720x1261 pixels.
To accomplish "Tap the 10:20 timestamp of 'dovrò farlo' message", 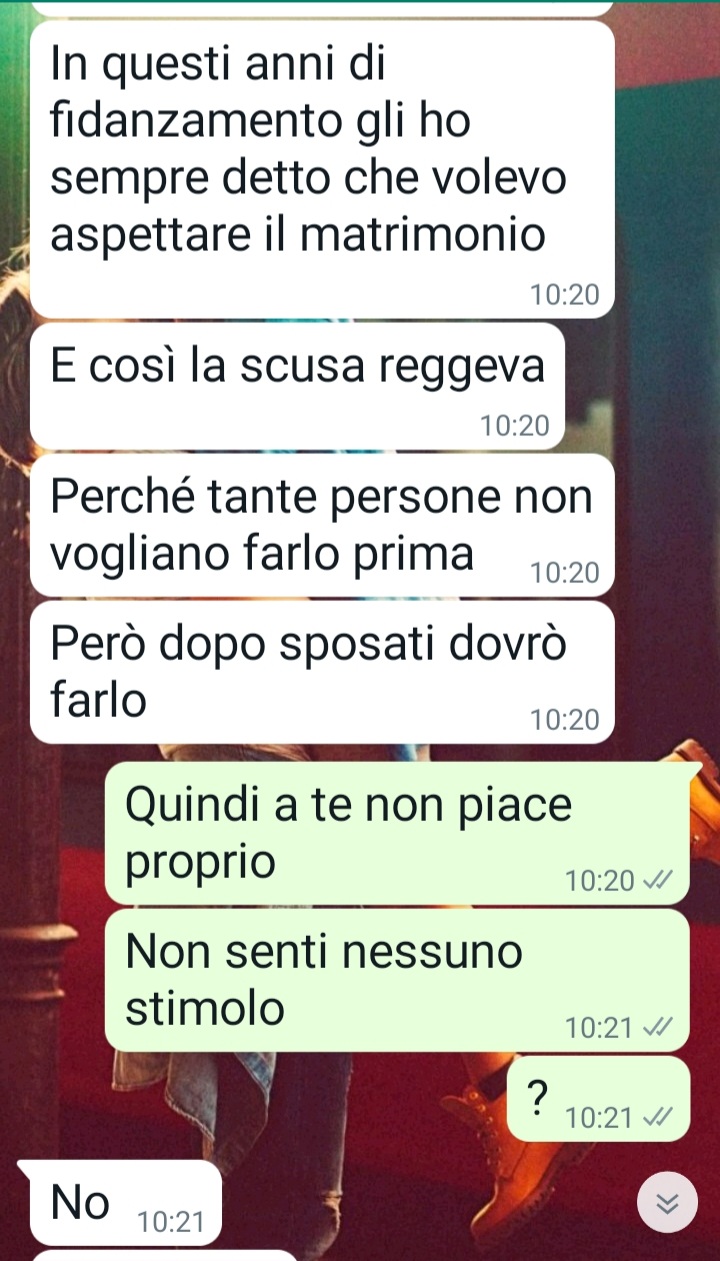I will [565, 720].
